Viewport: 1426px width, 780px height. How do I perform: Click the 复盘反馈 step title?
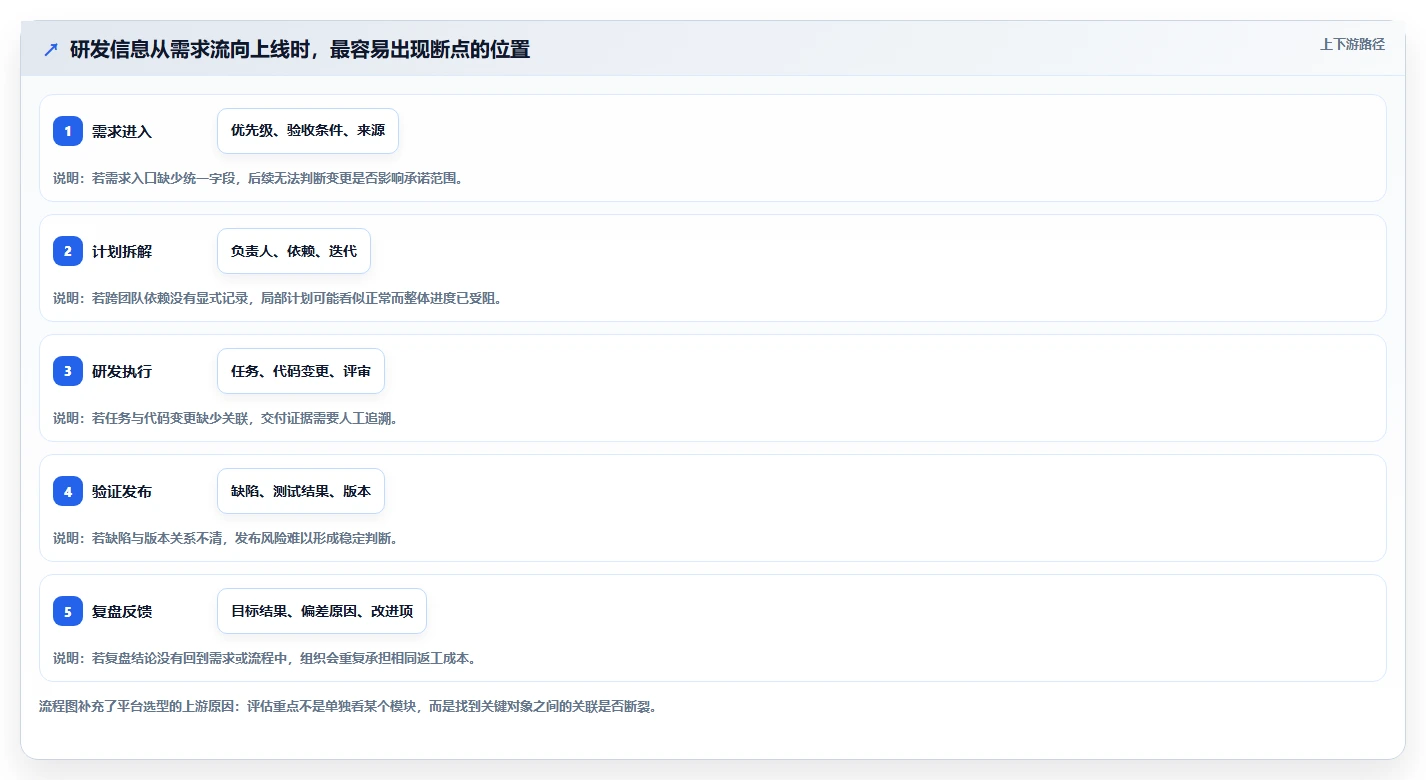pyautogui.click(x=122, y=611)
